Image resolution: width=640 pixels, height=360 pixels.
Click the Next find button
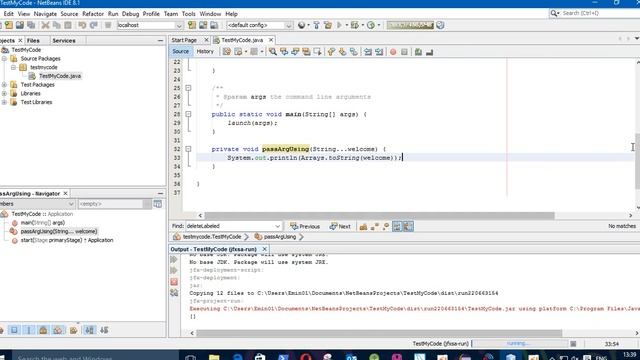[x=340, y=226]
